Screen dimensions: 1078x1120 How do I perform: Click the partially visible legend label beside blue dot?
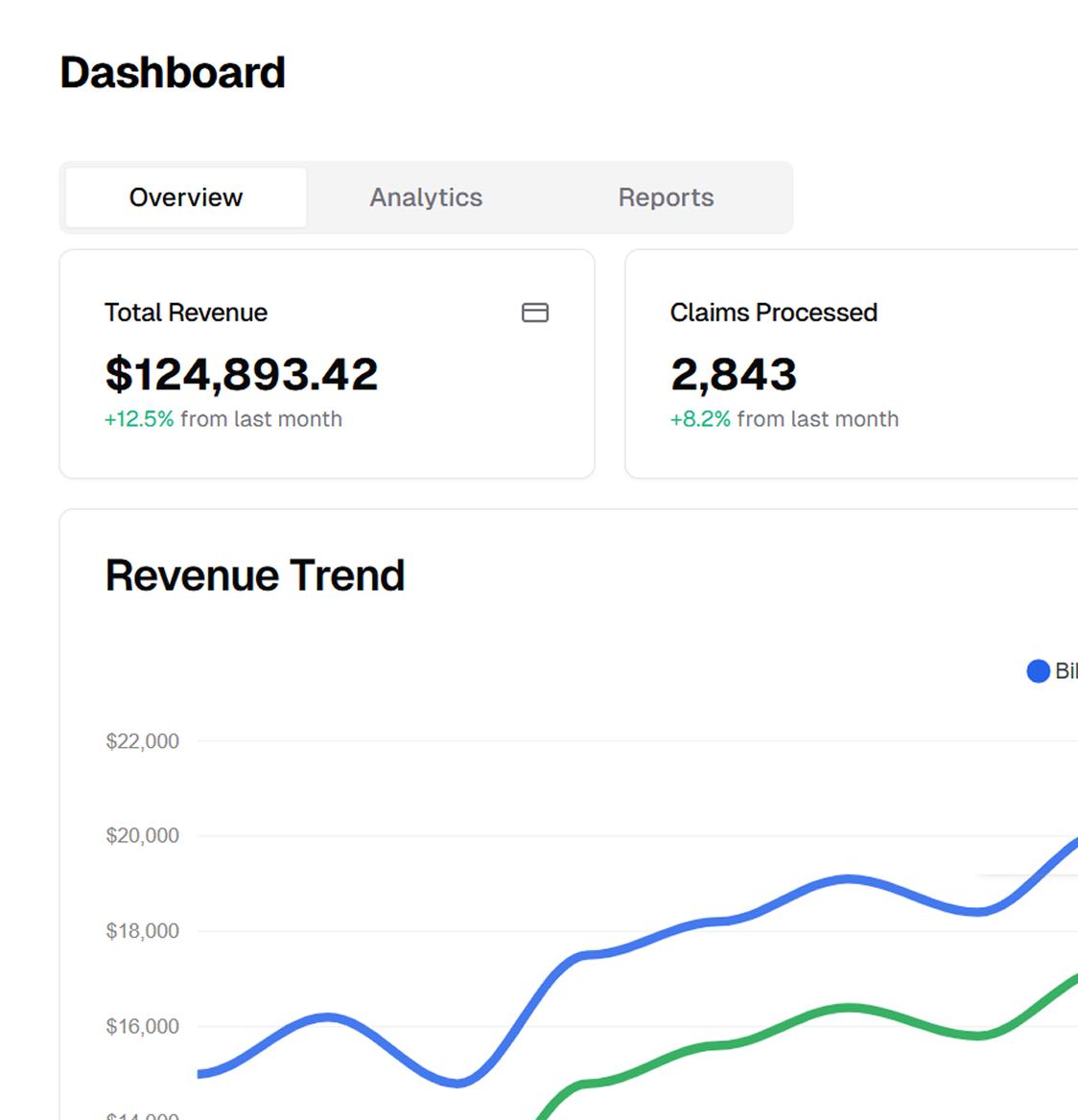[1066, 671]
